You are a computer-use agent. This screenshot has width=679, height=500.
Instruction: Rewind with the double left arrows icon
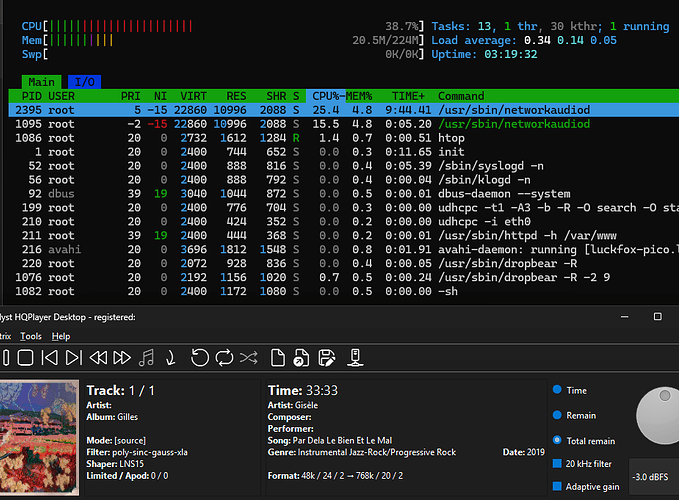point(98,358)
